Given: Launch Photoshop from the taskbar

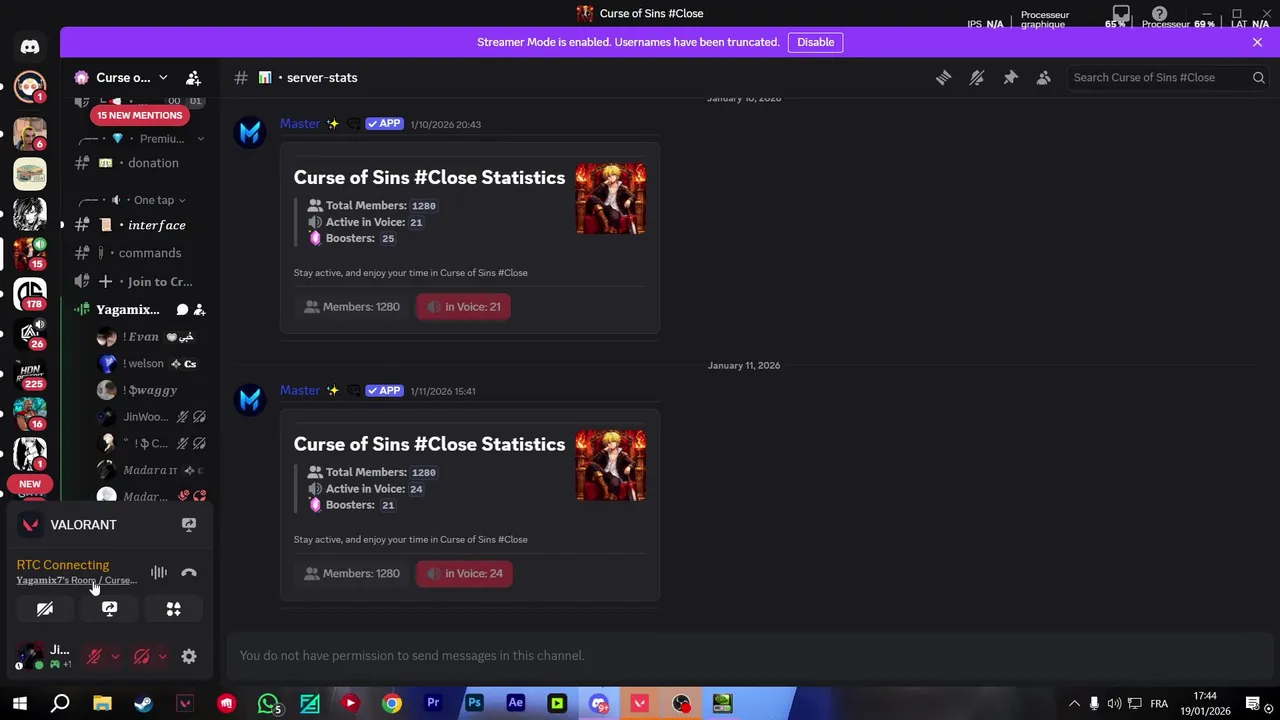Looking at the screenshot, I should [x=474, y=703].
